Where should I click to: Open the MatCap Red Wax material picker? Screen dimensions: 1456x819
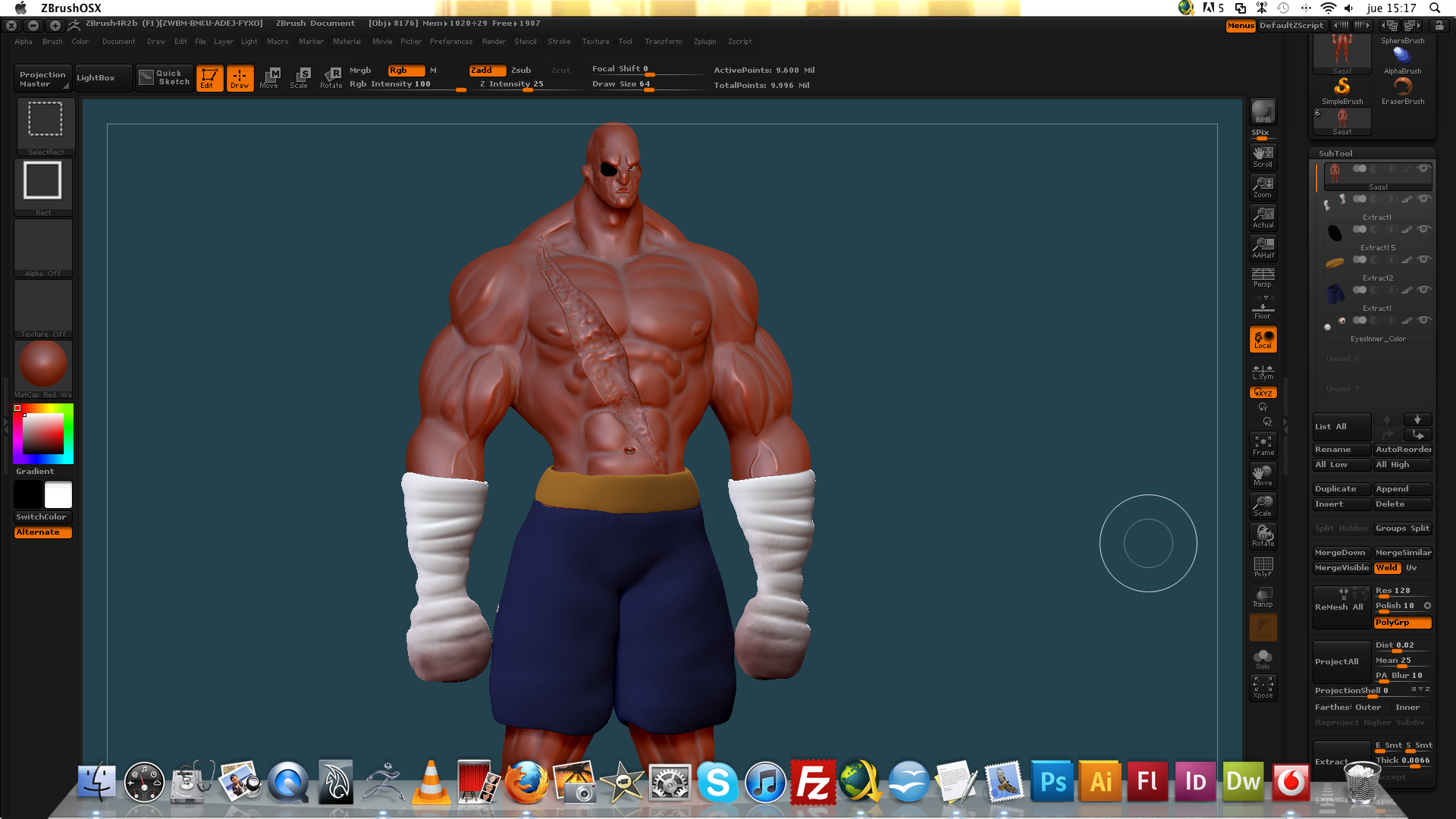[43, 365]
